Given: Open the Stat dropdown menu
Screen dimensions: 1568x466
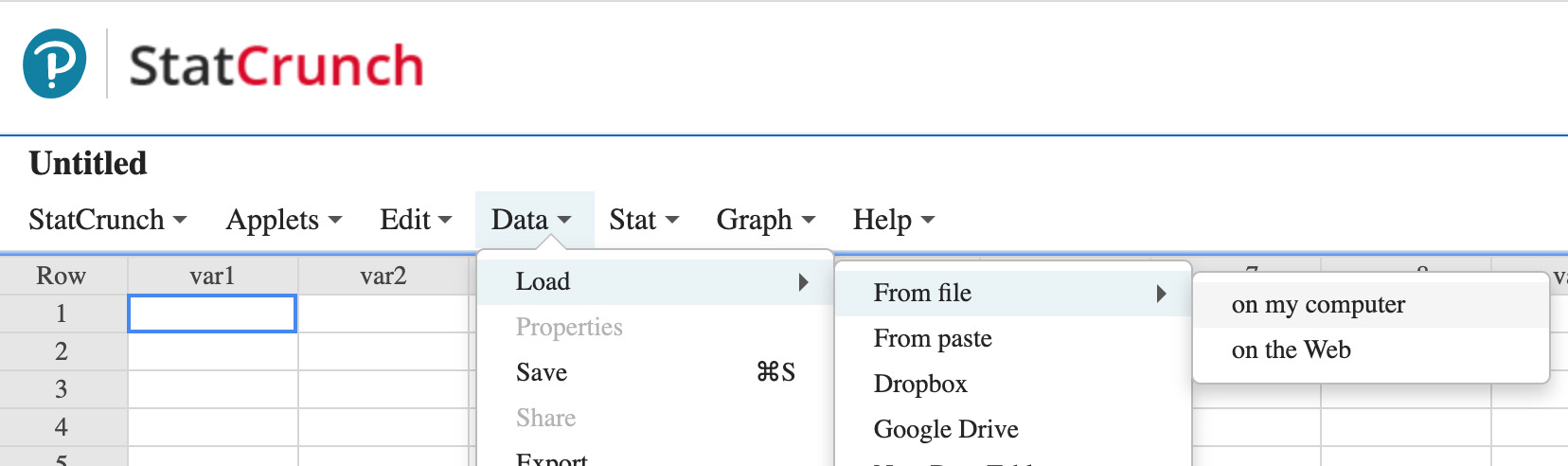Looking at the screenshot, I should (644, 220).
